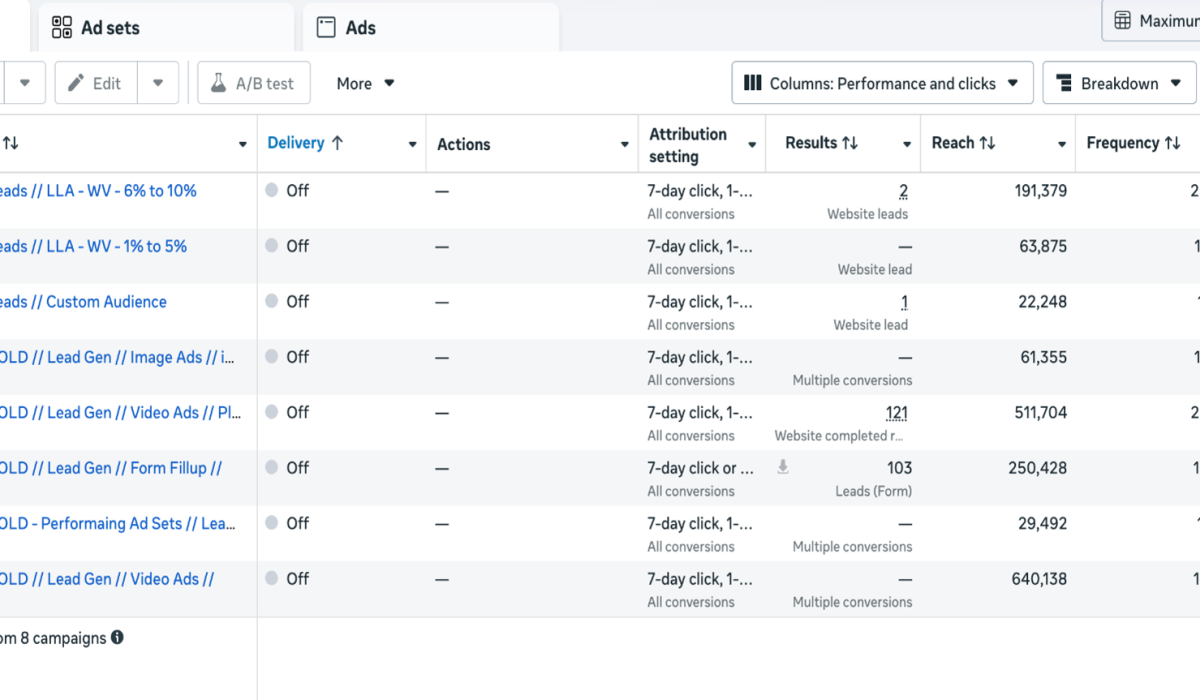Switch to the Ad sets tab
The height and width of the screenshot is (700, 1200).
[110, 28]
